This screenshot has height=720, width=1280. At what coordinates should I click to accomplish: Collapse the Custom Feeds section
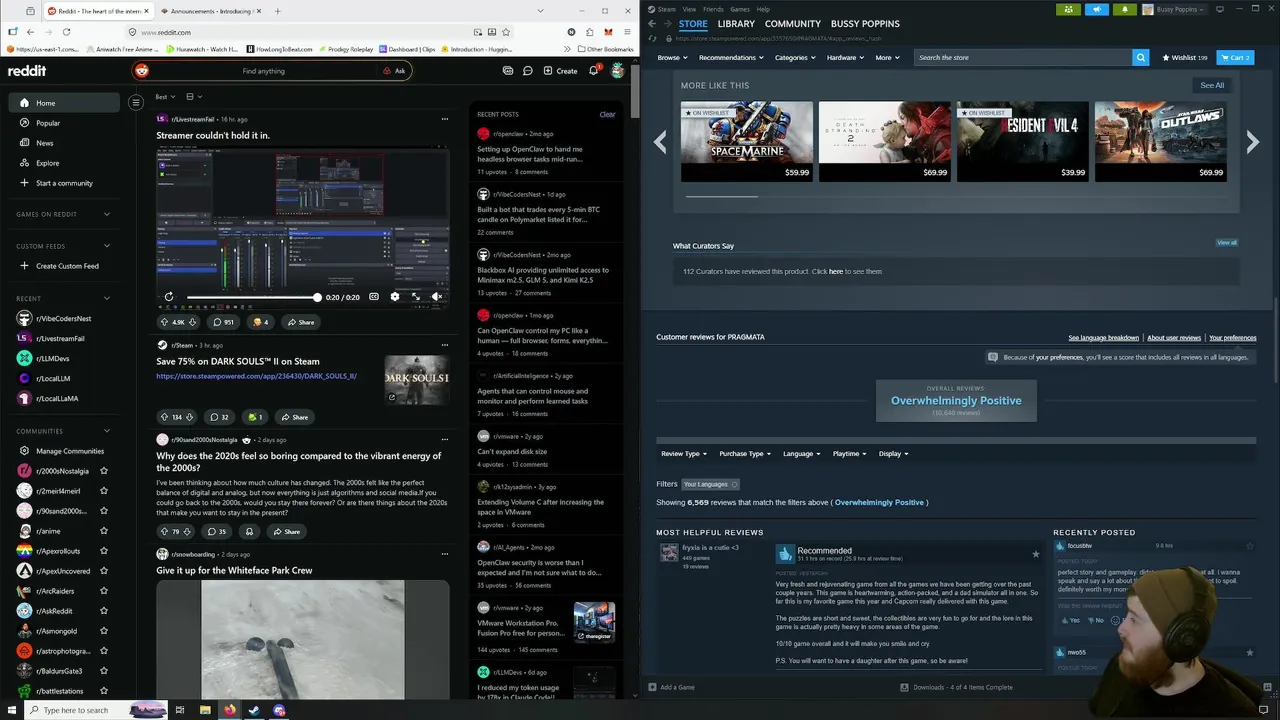(107, 246)
